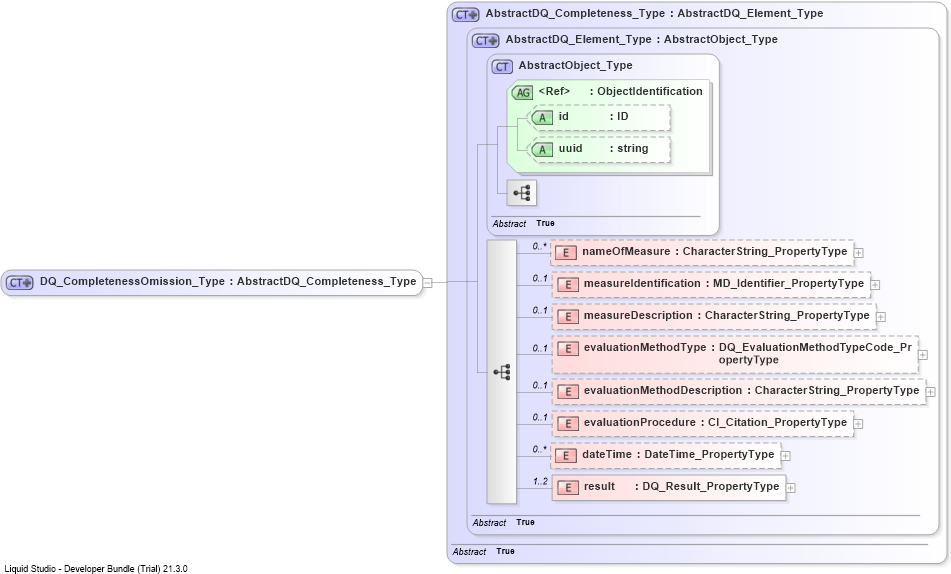Click the CT icon of AbstractObject_Type

click(502, 67)
